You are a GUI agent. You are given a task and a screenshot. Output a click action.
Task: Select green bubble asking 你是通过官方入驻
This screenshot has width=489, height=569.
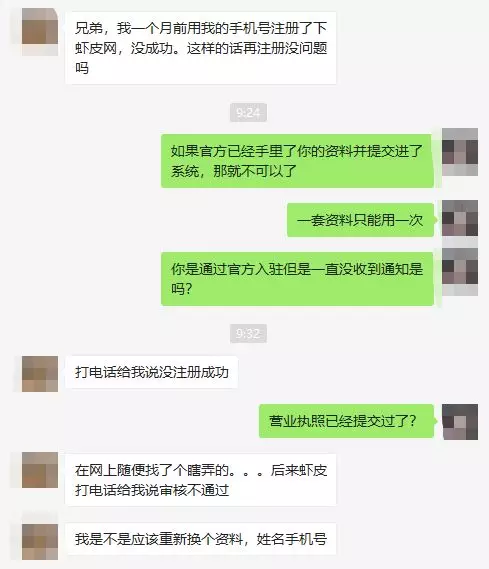click(x=297, y=279)
